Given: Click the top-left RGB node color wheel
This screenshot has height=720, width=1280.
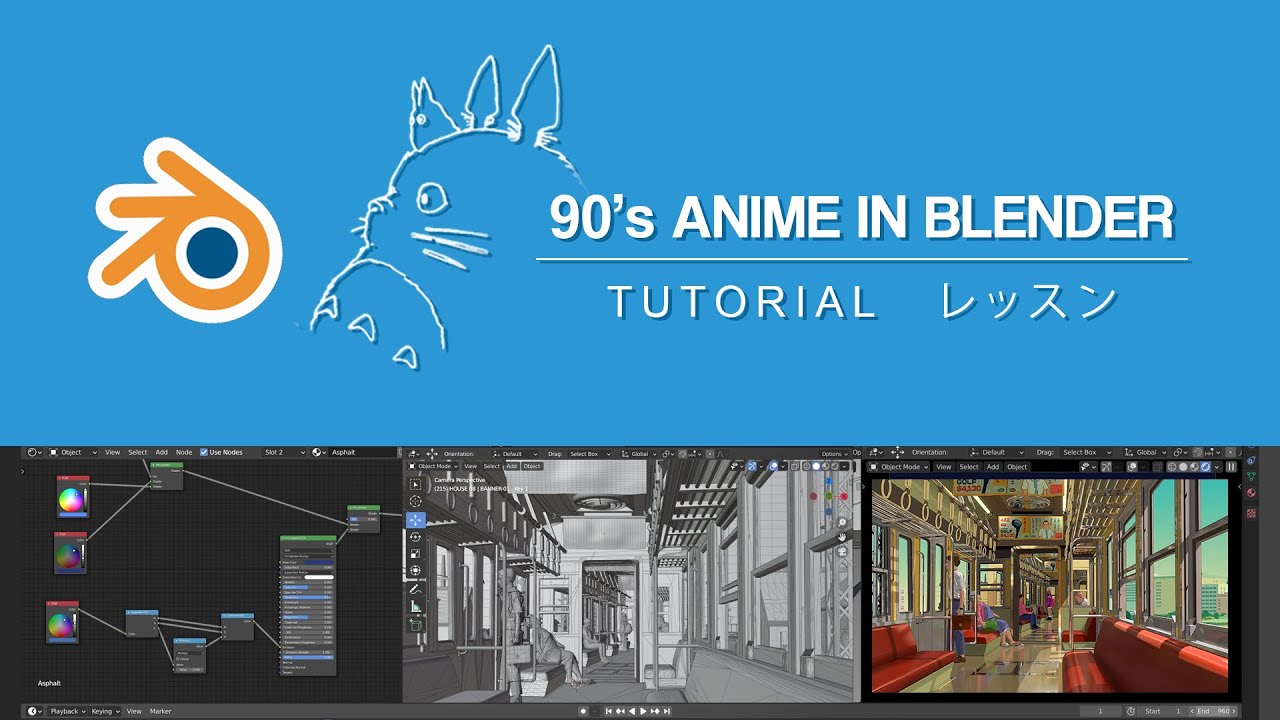Looking at the screenshot, I should tap(72, 499).
